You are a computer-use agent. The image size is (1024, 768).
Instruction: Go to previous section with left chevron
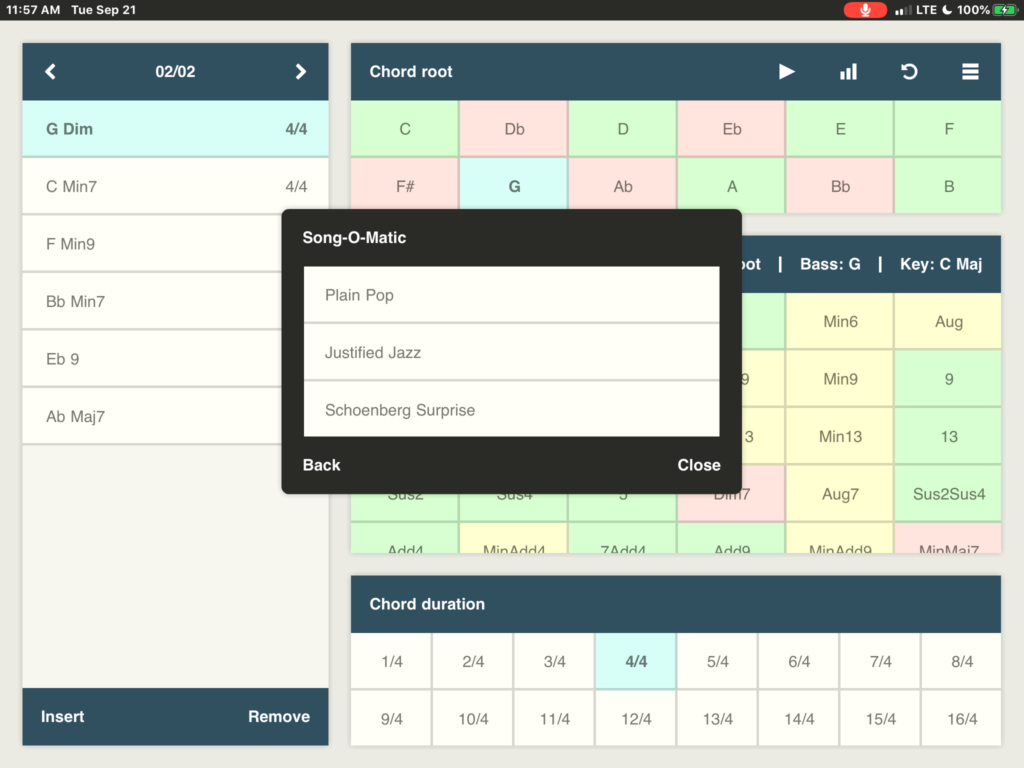(51, 72)
